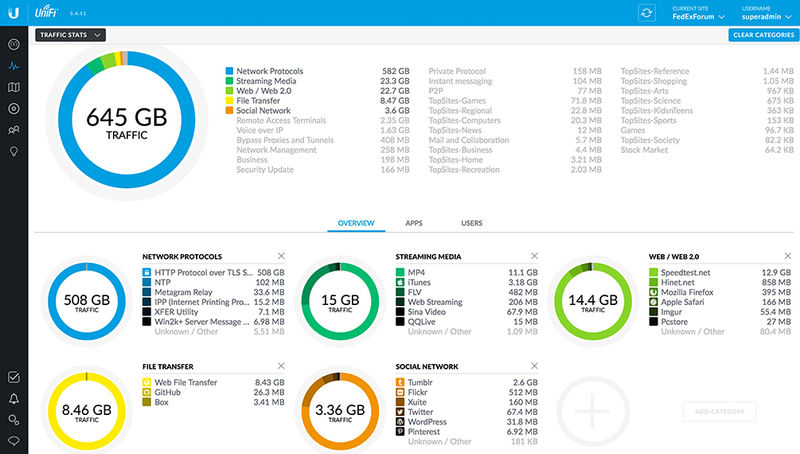Open the Traffic Stats dropdown
Screen dimensions: 800x454
pyautogui.click(x=70, y=35)
